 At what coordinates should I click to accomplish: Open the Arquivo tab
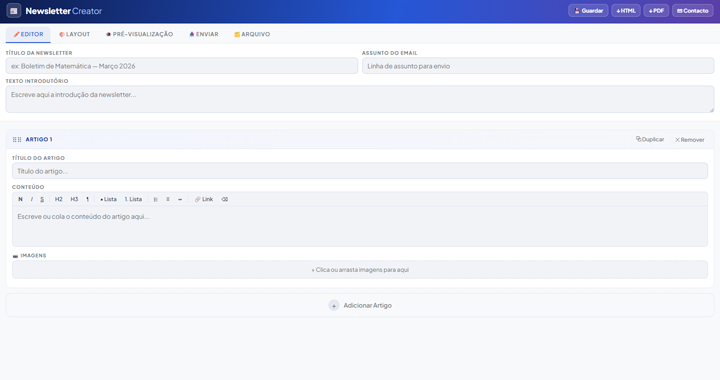click(252, 34)
